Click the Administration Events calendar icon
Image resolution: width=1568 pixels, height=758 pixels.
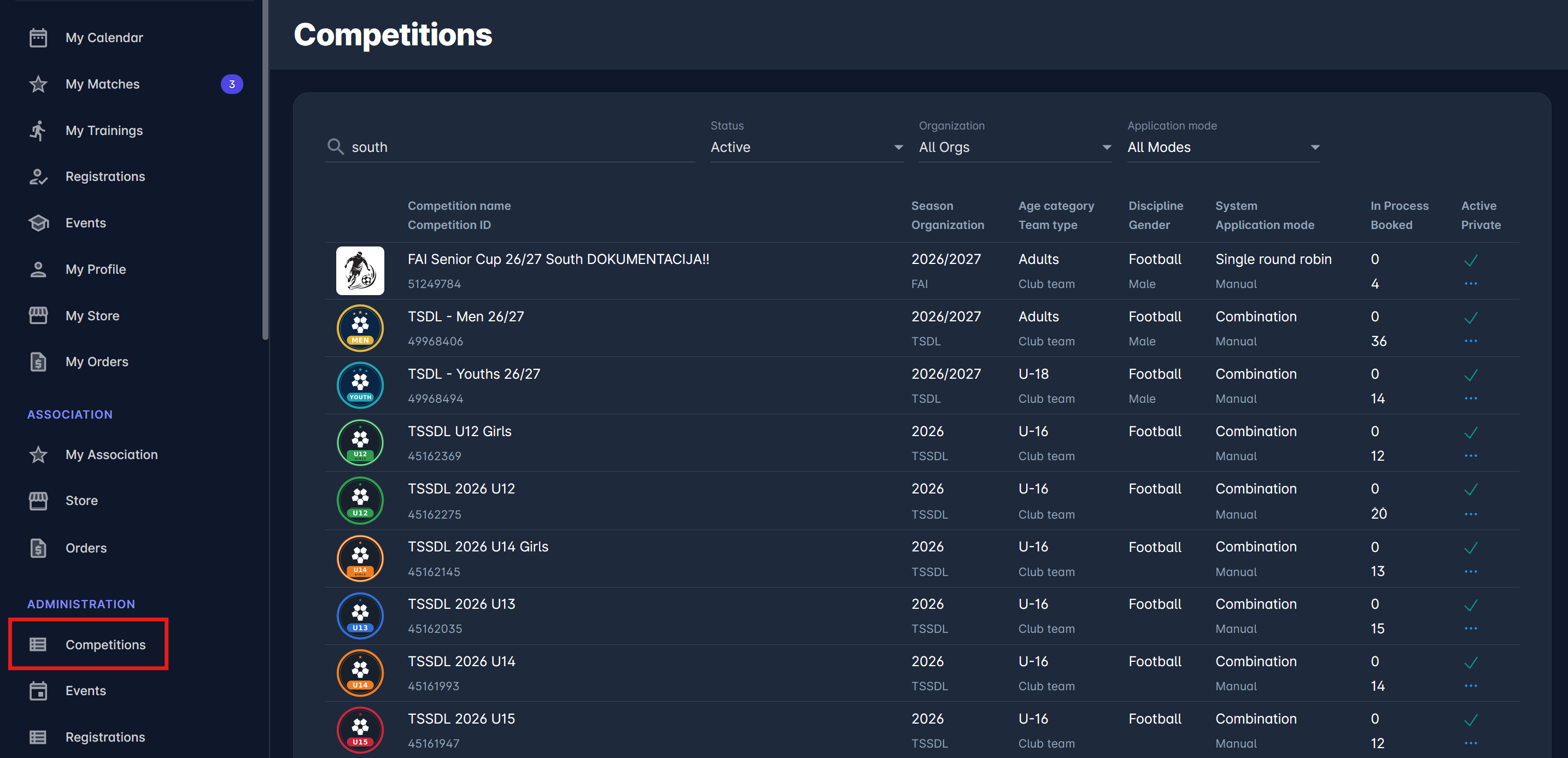point(38,690)
